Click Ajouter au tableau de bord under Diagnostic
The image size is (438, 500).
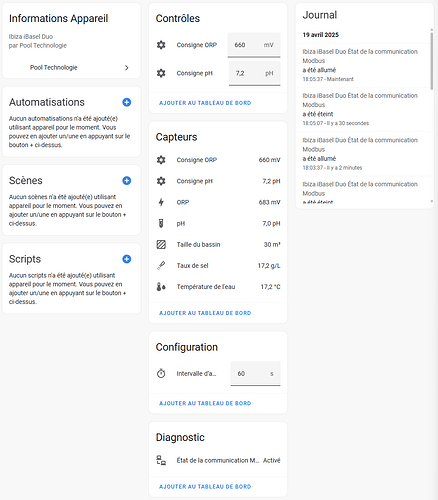tap(205, 487)
